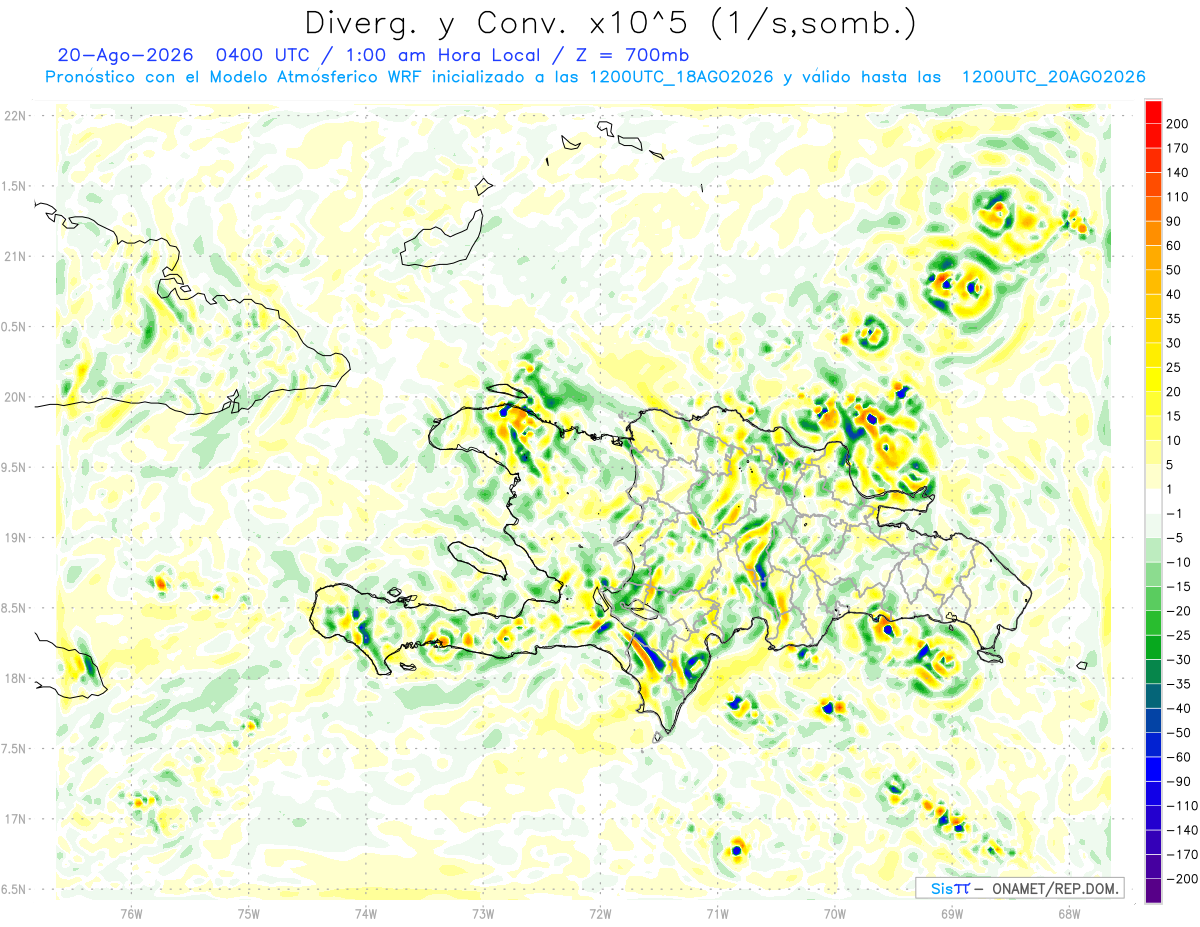
Task: Click the '40' color scale label
Action: (1174, 294)
